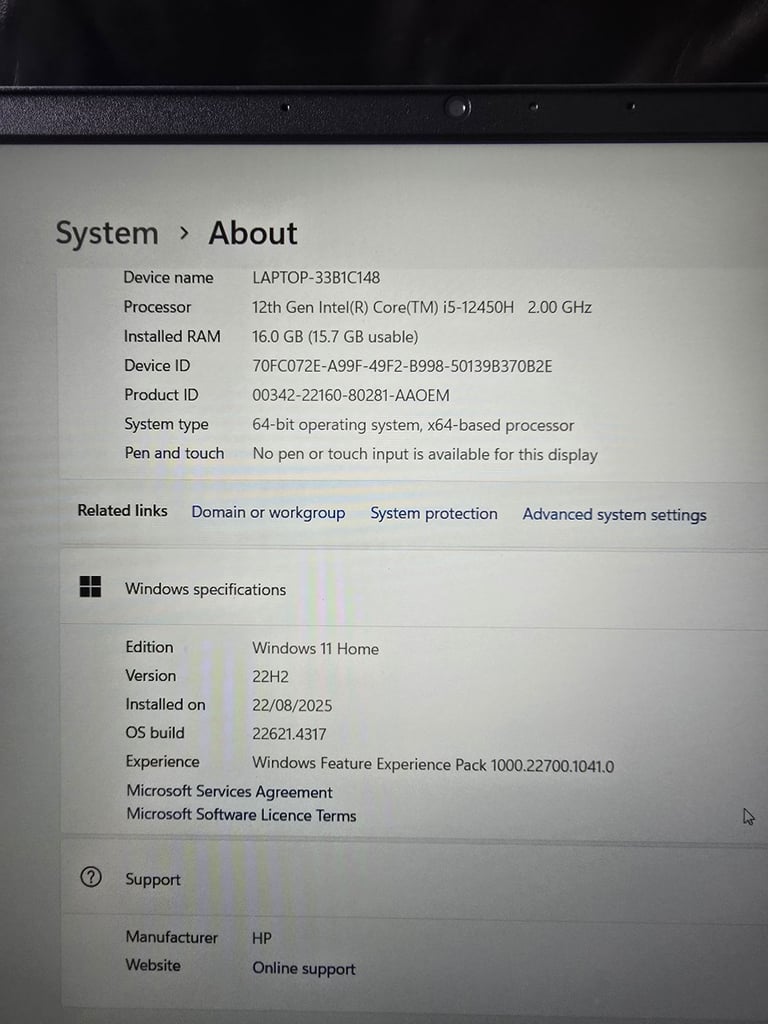Viewport: 768px width, 1024px height.
Task: Open the Online support website link
Action: pyautogui.click(x=304, y=968)
